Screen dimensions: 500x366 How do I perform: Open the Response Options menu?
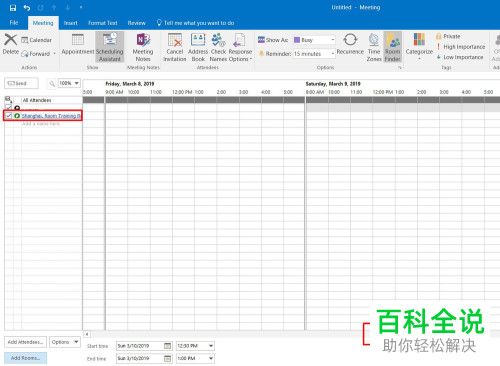click(x=240, y=47)
